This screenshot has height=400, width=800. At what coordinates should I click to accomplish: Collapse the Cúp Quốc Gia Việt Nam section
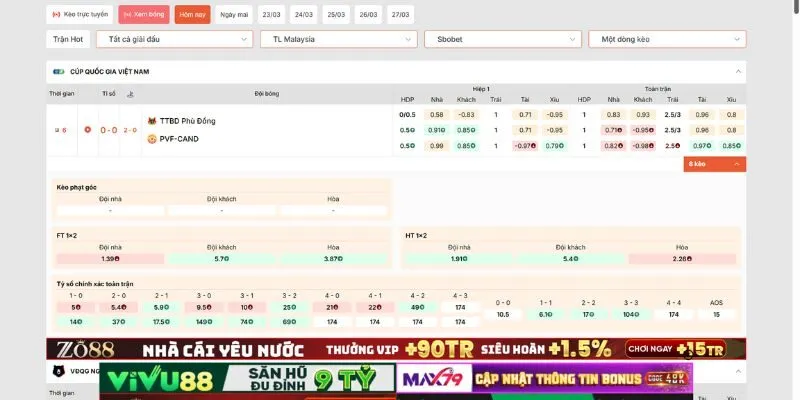pos(738,72)
